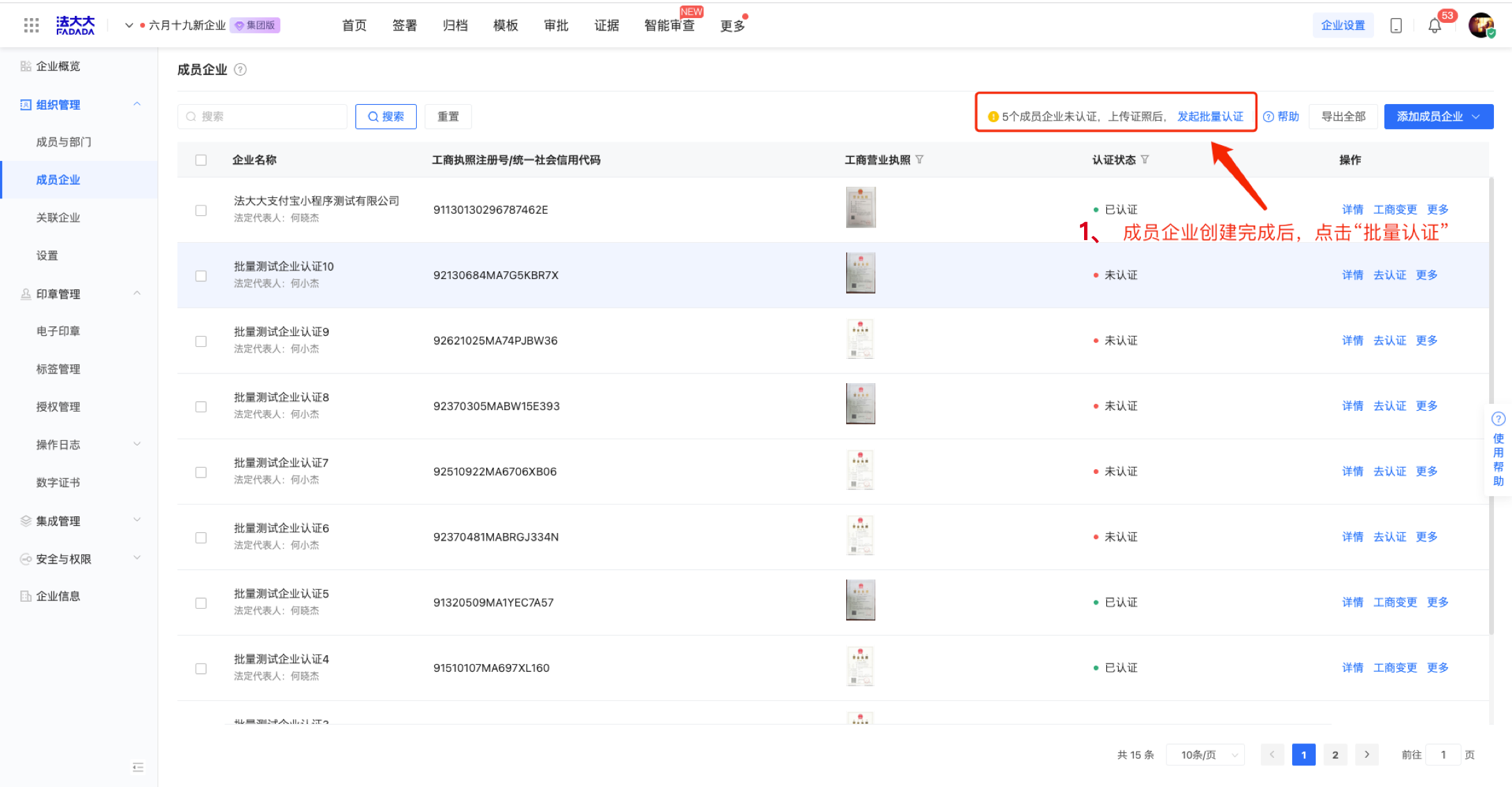
Task: Click the mobile device icon in header
Action: click(1396, 26)
